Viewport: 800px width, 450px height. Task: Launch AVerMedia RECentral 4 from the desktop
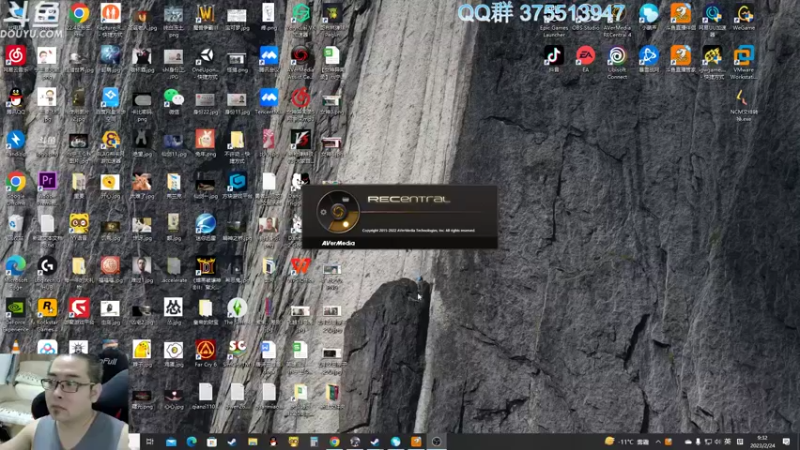point(617,19)
